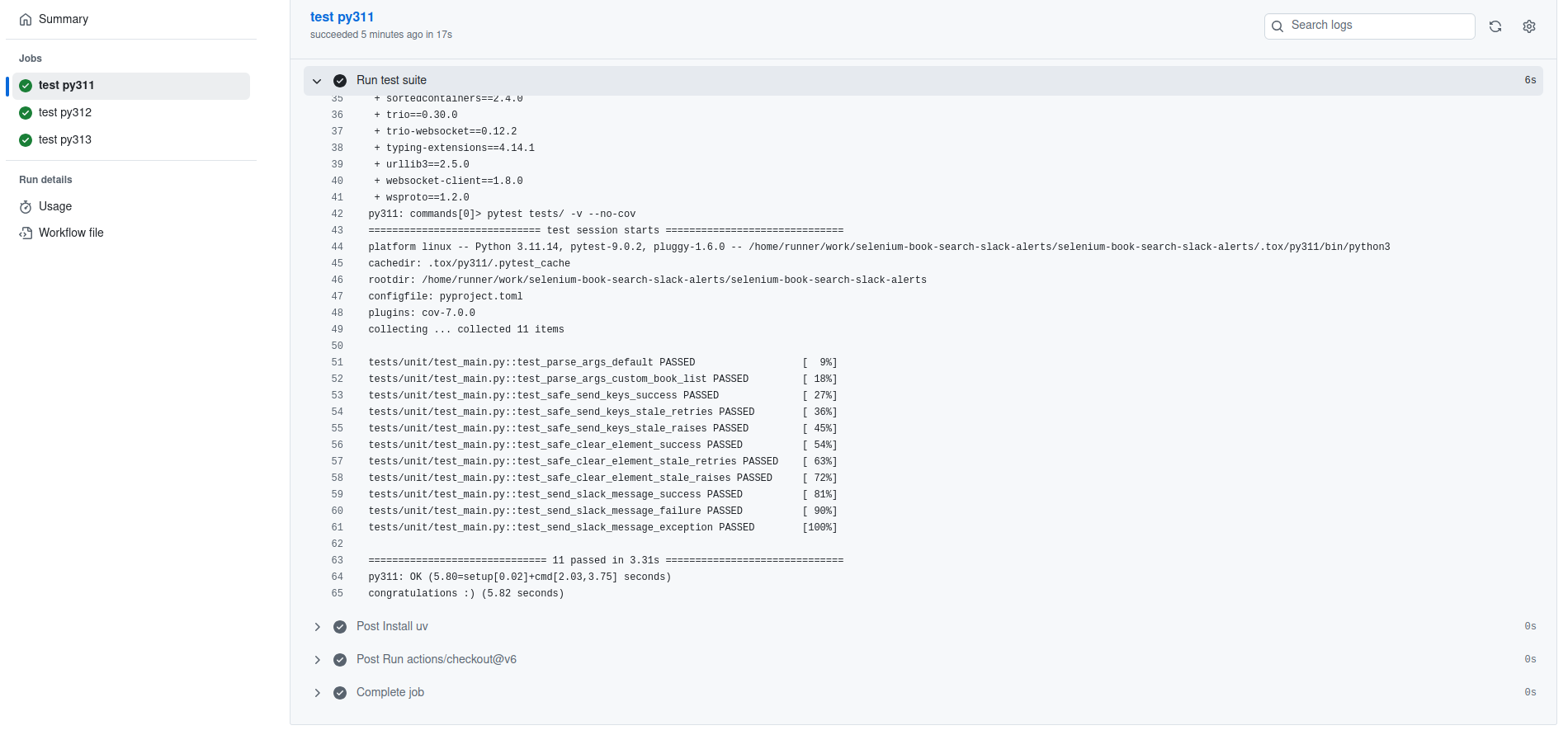Select the test py311 job
Image resolution: width=1568 pixels, height=735 pixels.
click(66, 86)
